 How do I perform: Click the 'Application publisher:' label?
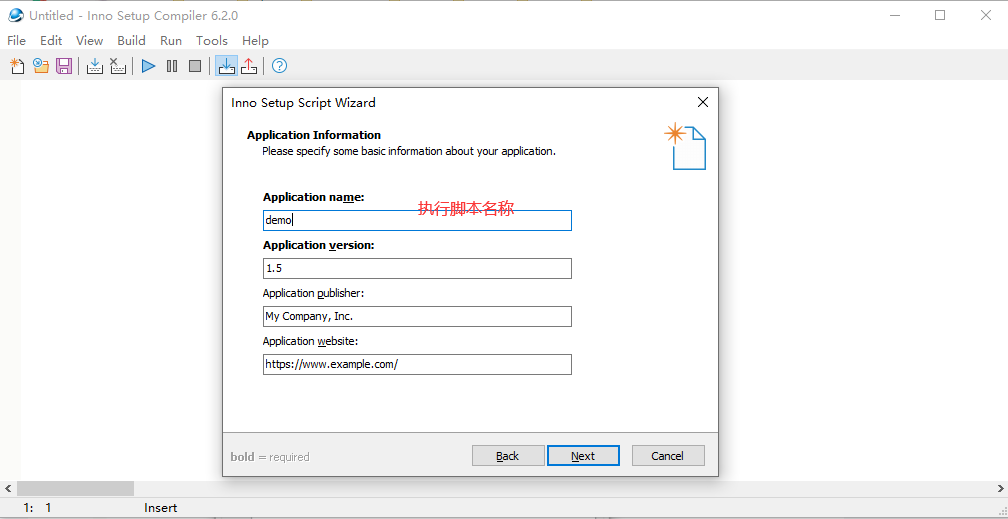point(313,293)
